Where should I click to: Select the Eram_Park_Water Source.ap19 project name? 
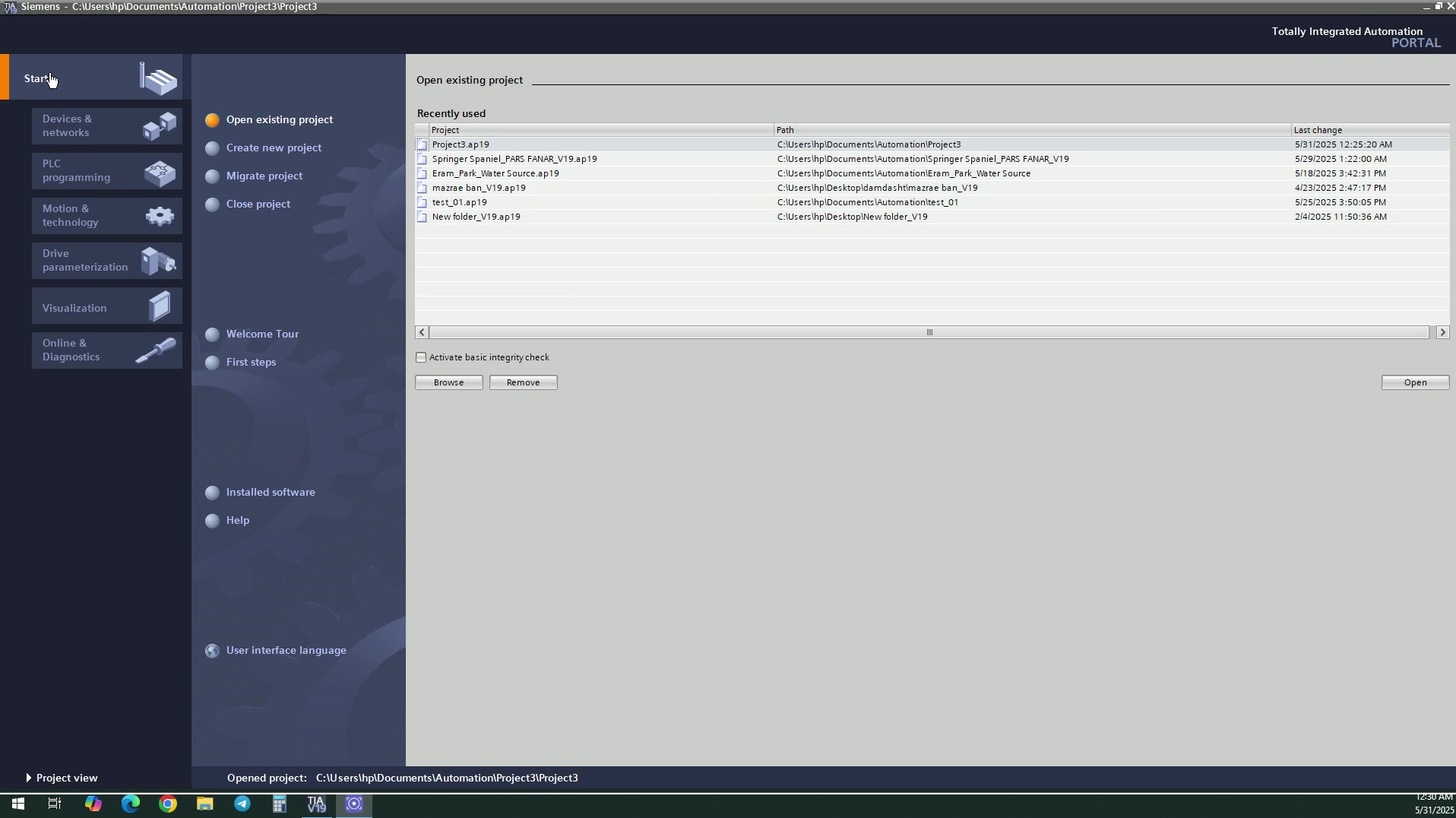tap(495, 173)
